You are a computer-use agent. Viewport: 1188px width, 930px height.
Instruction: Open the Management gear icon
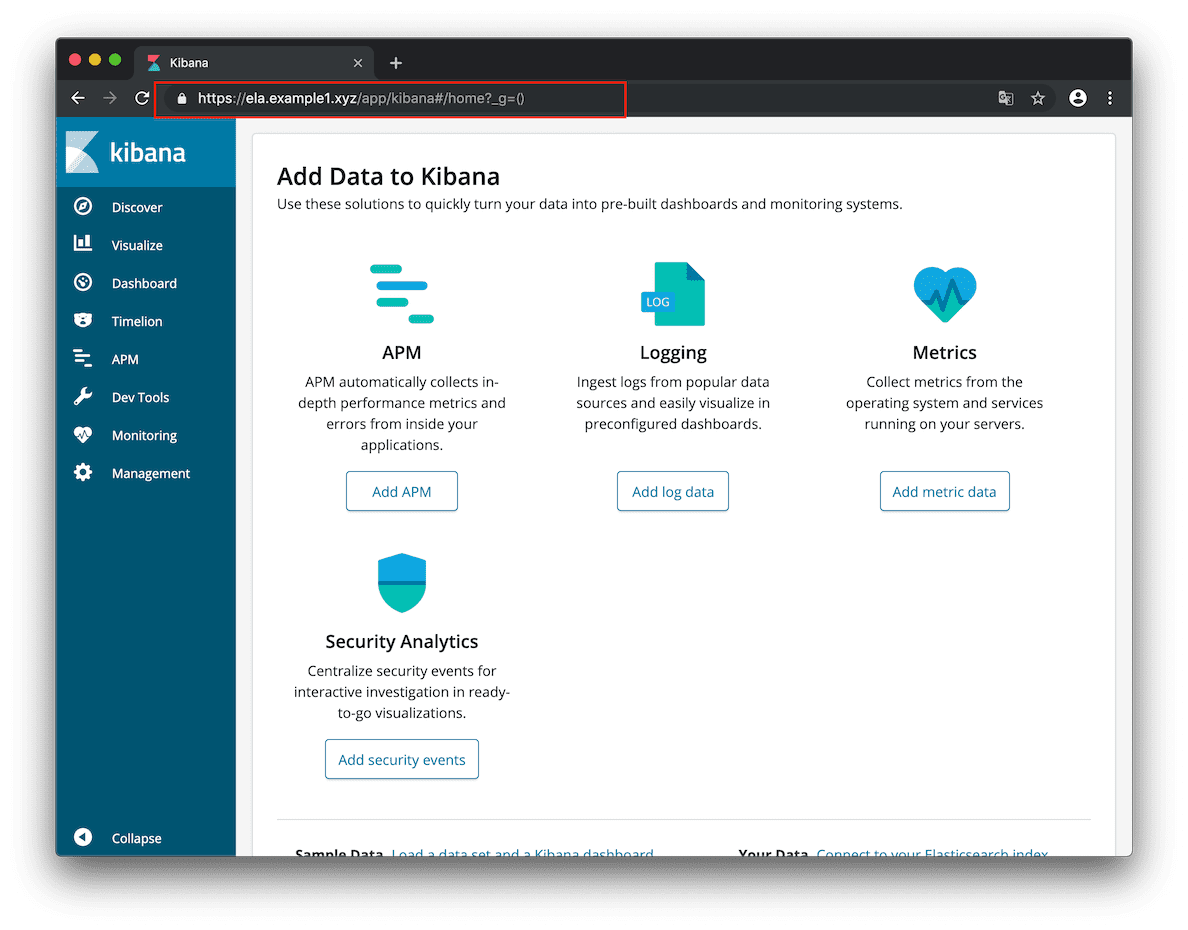[x=83, y=472]
